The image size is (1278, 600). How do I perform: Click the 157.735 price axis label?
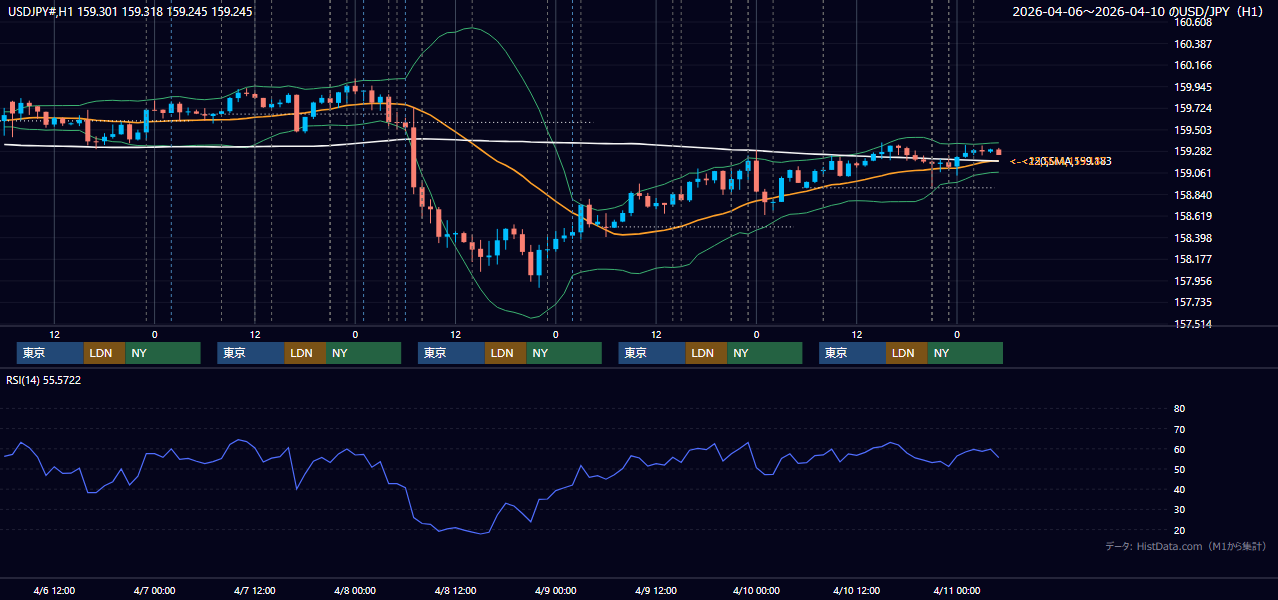pos(1193,302)
